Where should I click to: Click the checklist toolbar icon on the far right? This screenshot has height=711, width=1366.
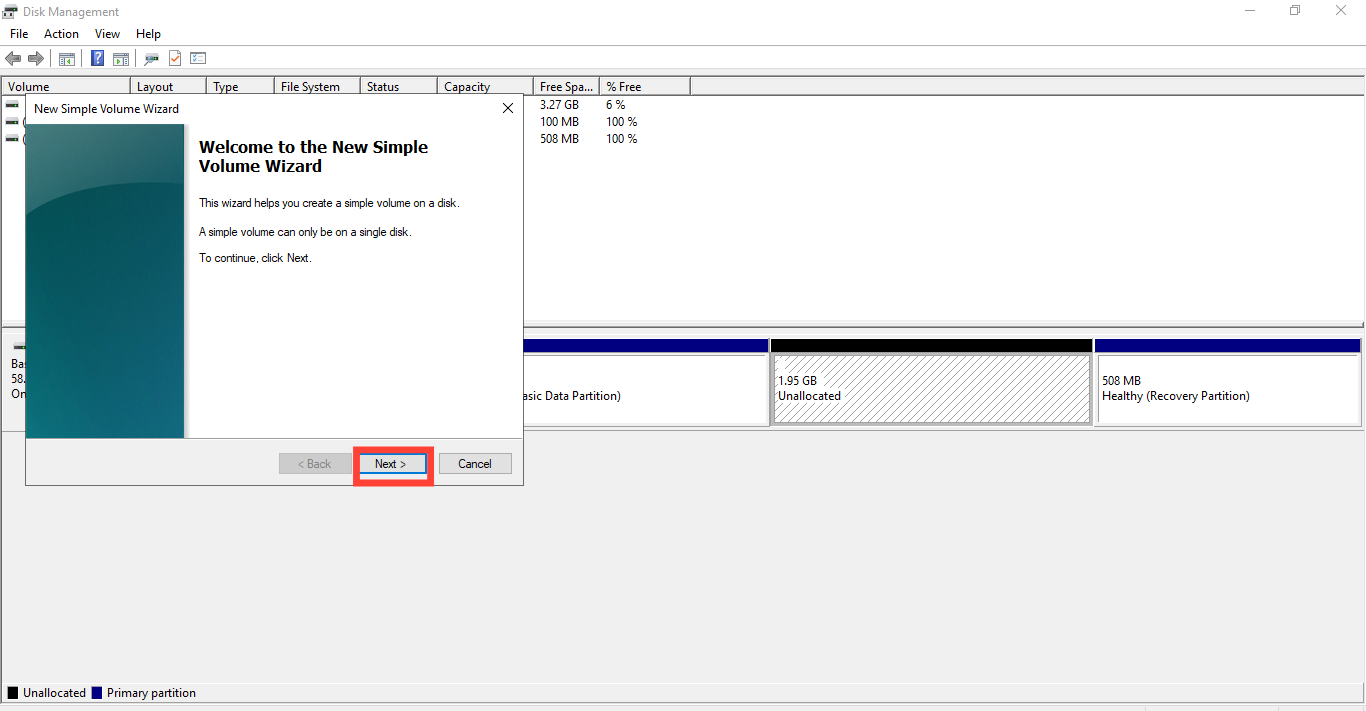198,57
